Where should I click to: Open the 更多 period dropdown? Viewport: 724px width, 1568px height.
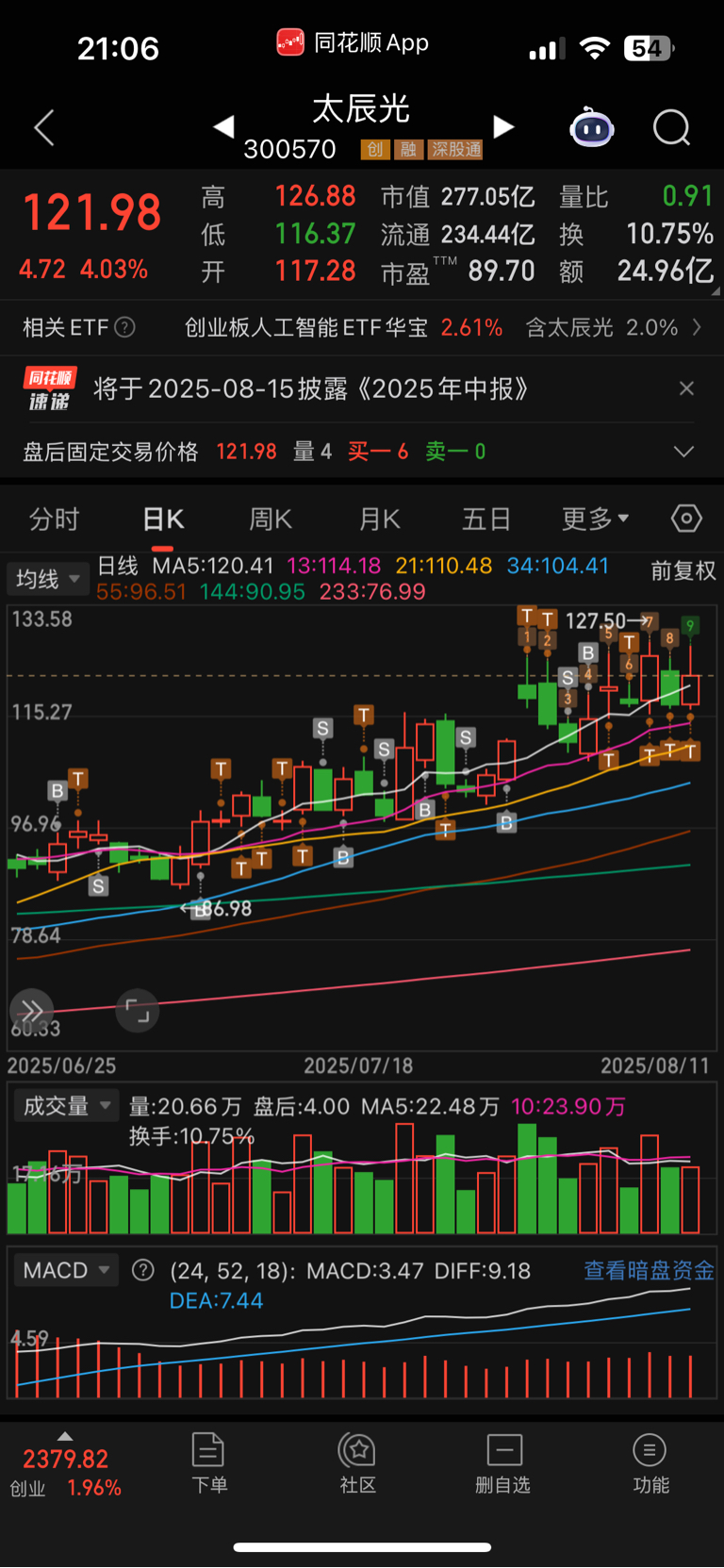click(595, 519)
